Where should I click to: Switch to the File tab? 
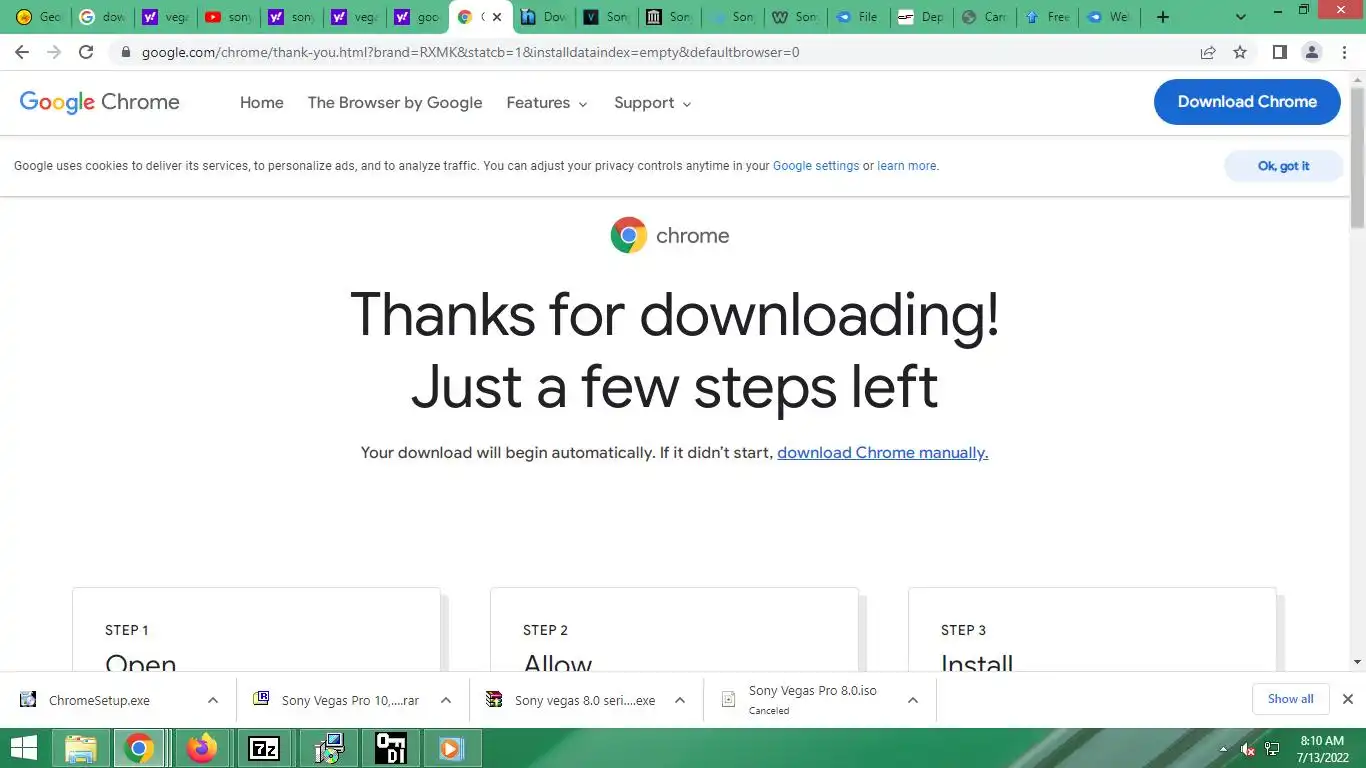tap(857, 17)
